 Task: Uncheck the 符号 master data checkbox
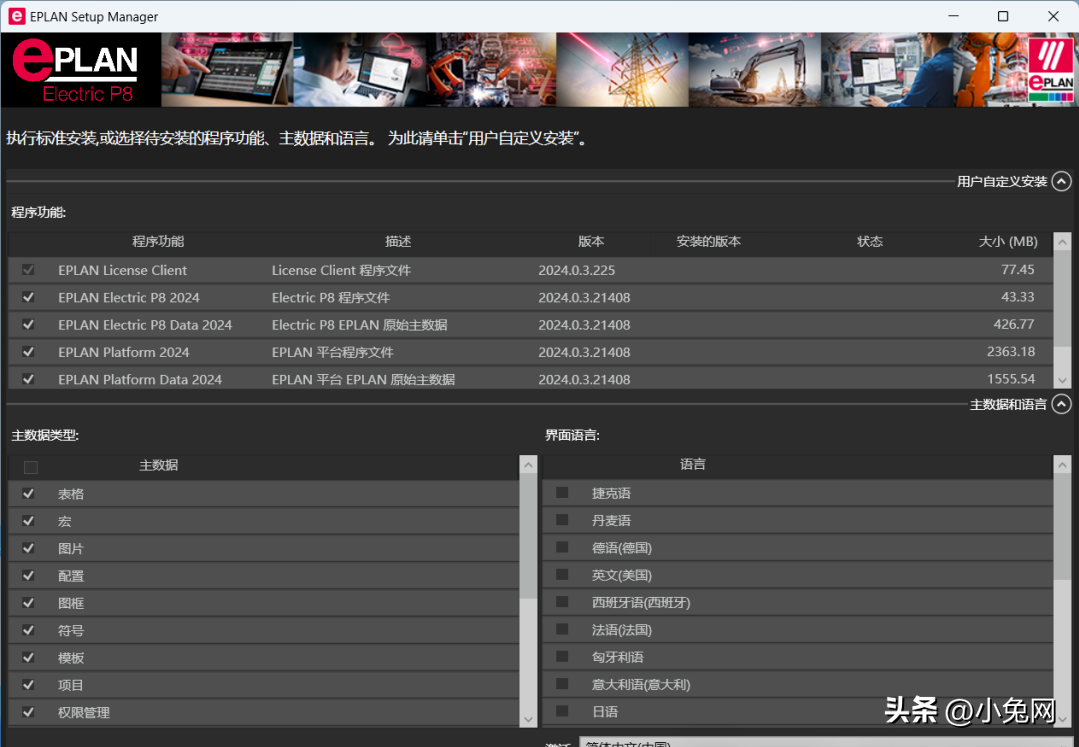click(28, 630)
